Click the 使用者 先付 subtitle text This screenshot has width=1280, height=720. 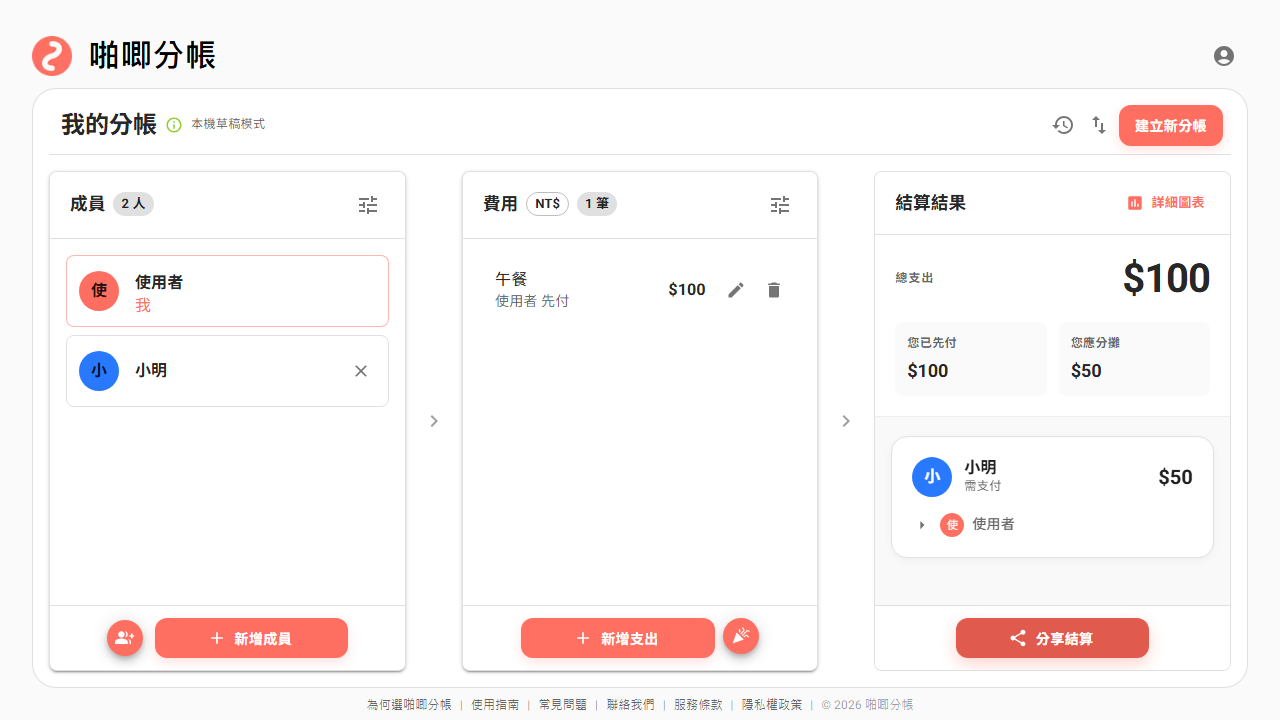[532, 301]
